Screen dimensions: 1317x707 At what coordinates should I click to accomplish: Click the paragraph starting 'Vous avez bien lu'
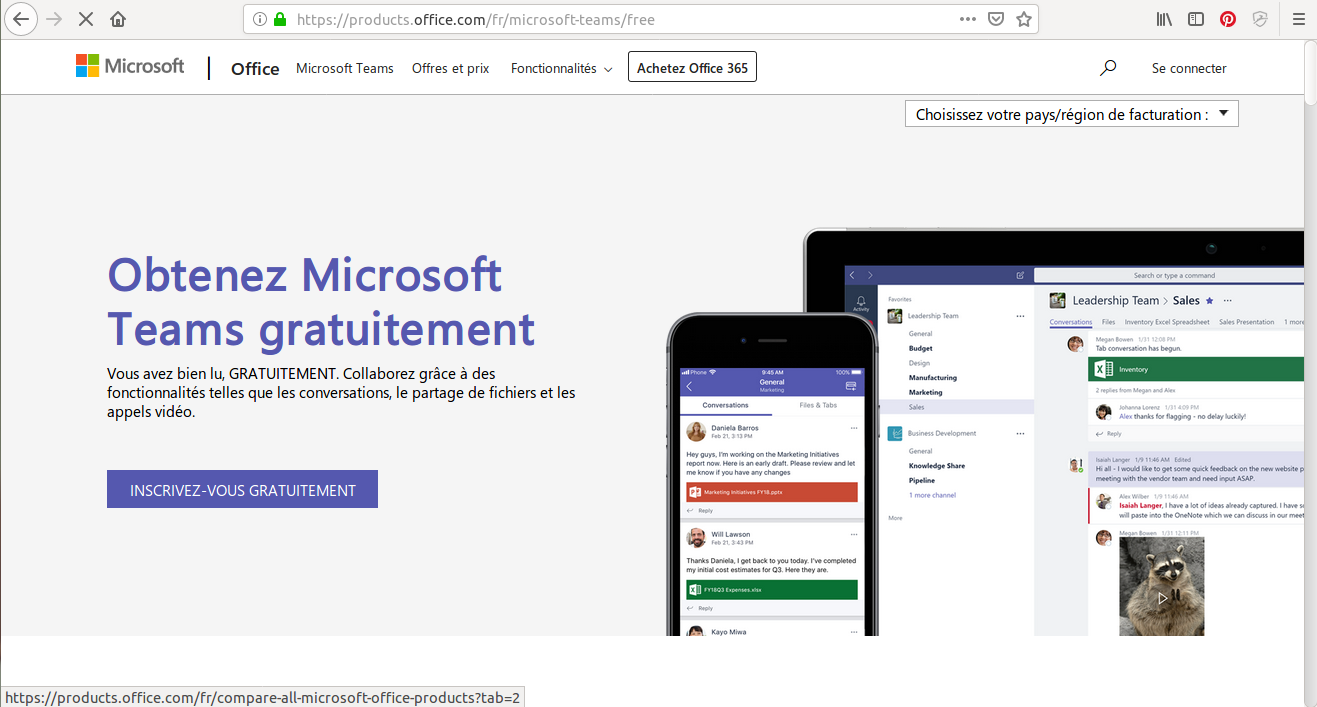click(341, 392)
